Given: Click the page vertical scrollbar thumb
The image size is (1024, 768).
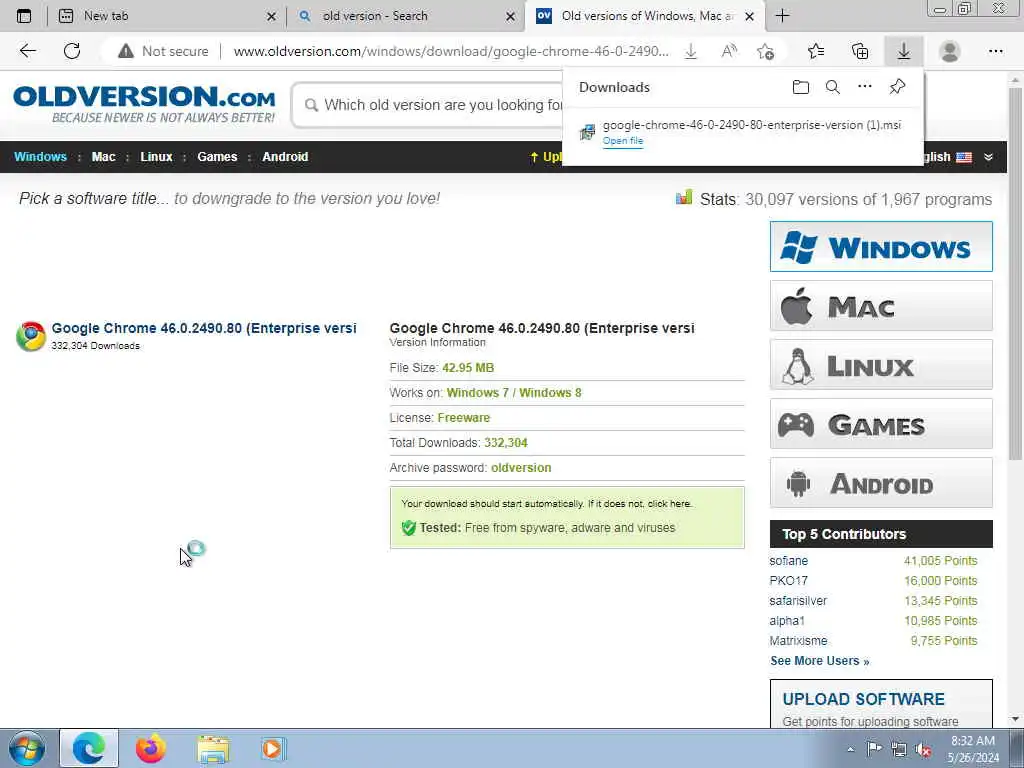Looking at the screenshot, I should tap(1015, 274).
